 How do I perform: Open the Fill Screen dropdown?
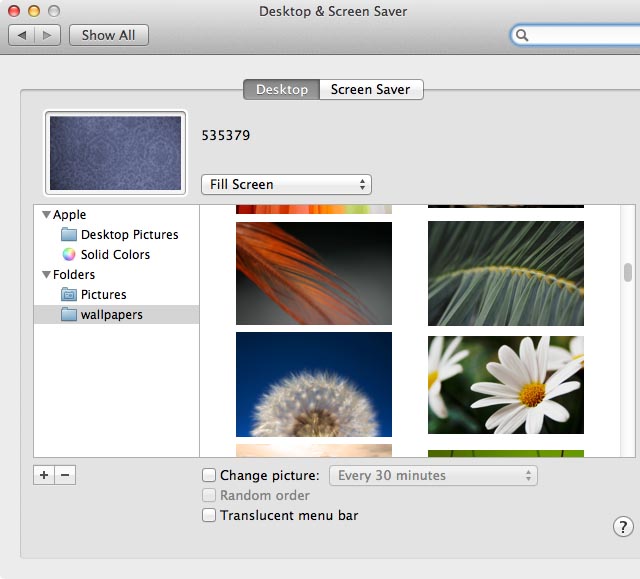click(286, 185)
